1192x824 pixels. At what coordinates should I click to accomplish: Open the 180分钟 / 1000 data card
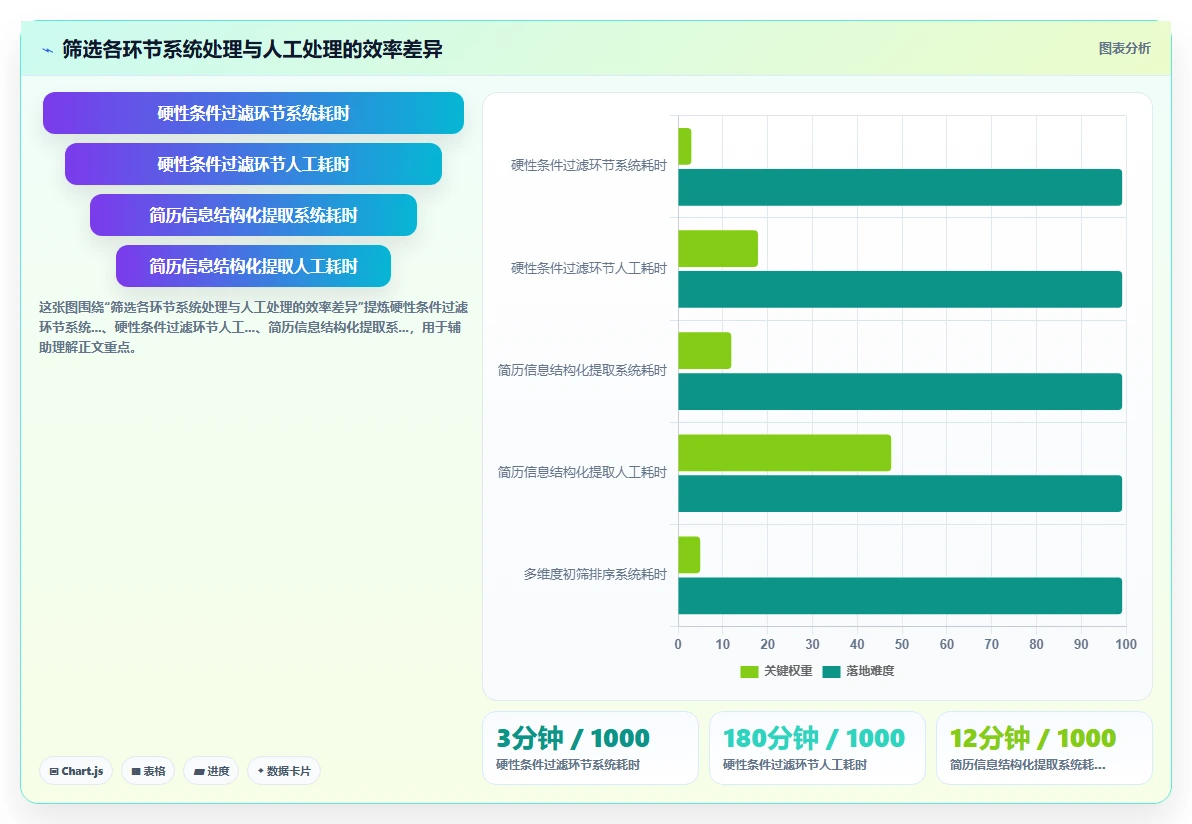tap(817, 748)
